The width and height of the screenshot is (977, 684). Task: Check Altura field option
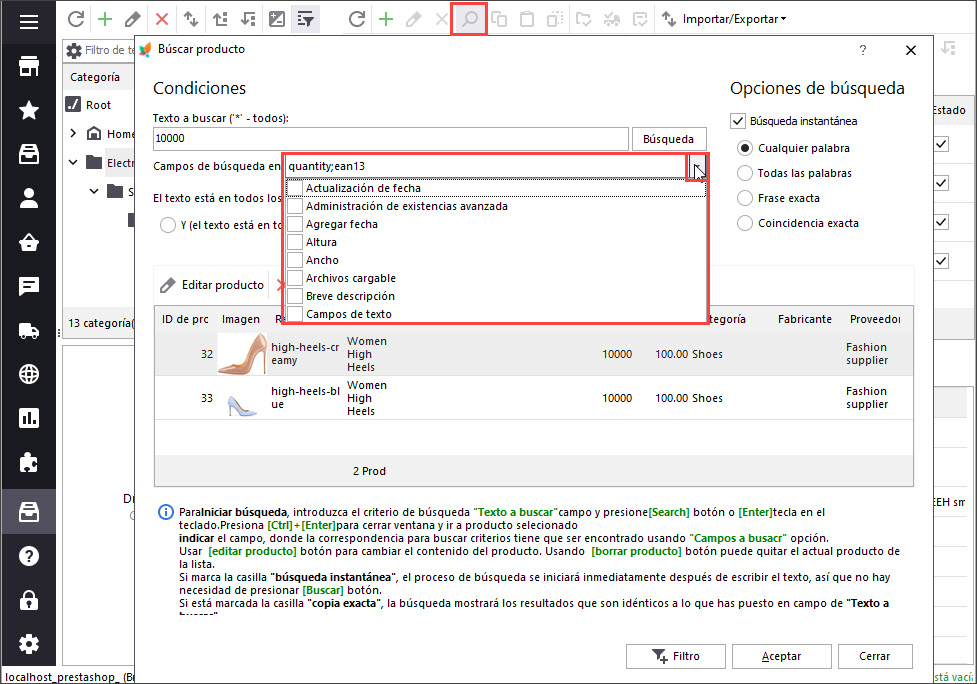pyautogui.click(x=295, y=242)
